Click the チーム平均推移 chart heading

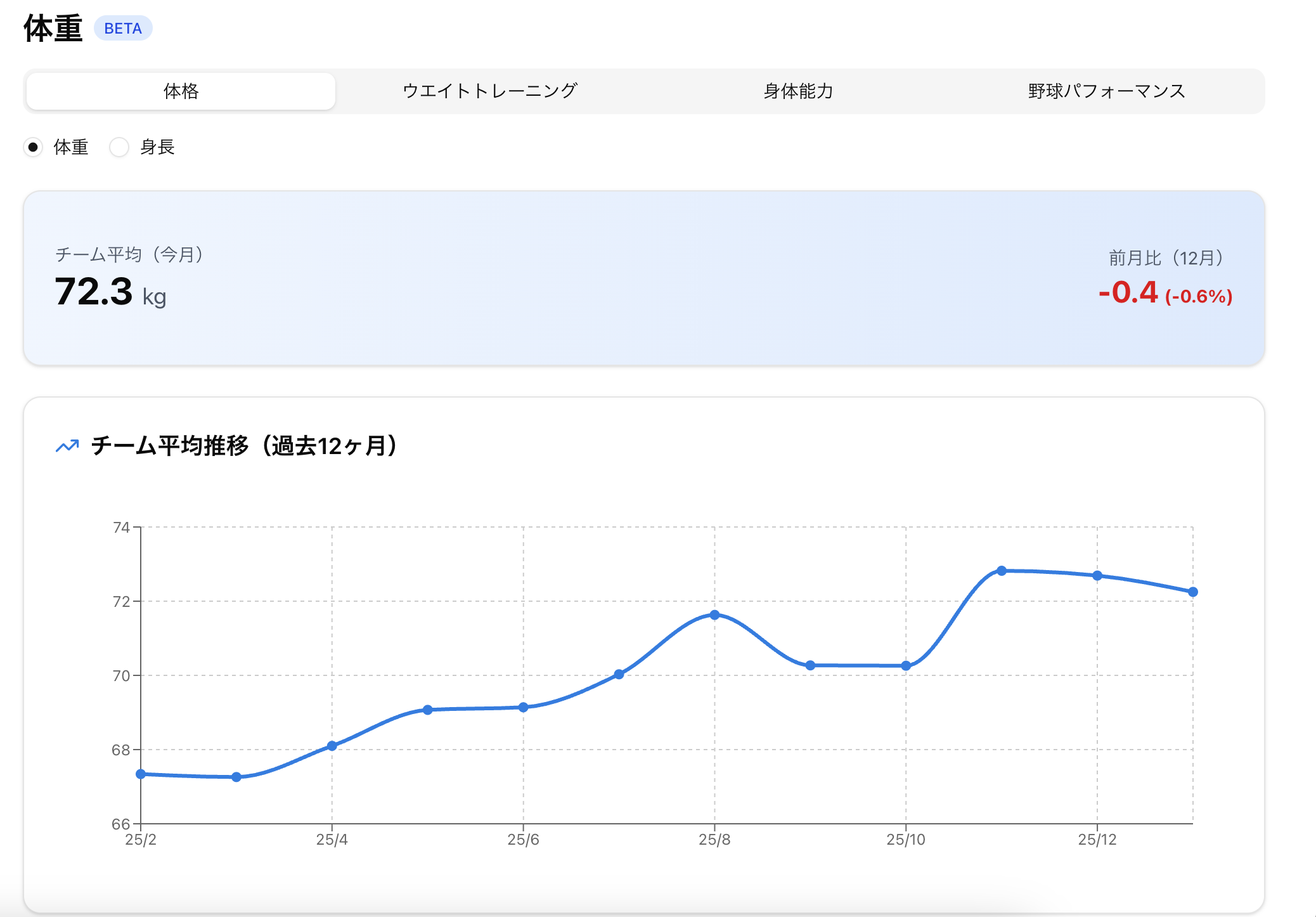click(x=244, y=446)
